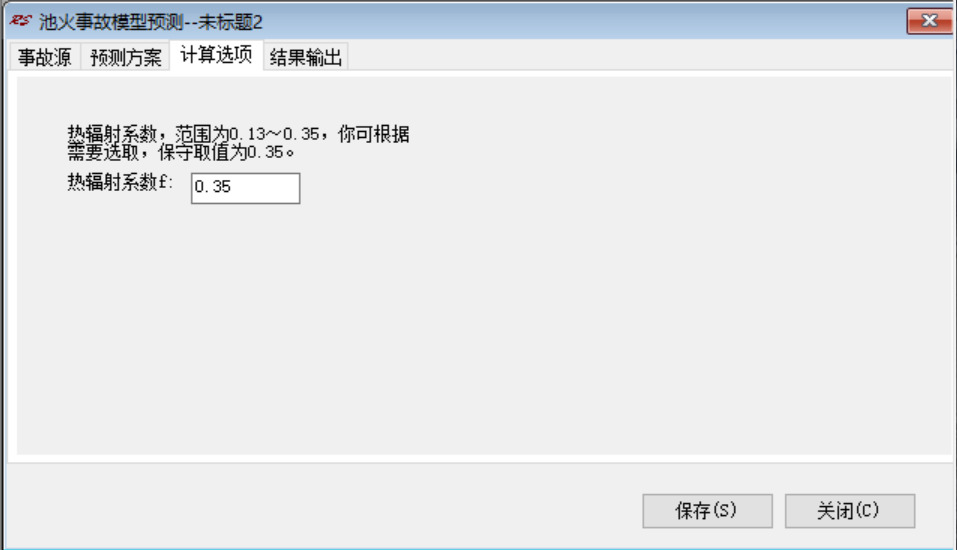Focus the 热辐射系数f input field
Image resolution: width=957 pixels, height=550 pixels.
245,188
